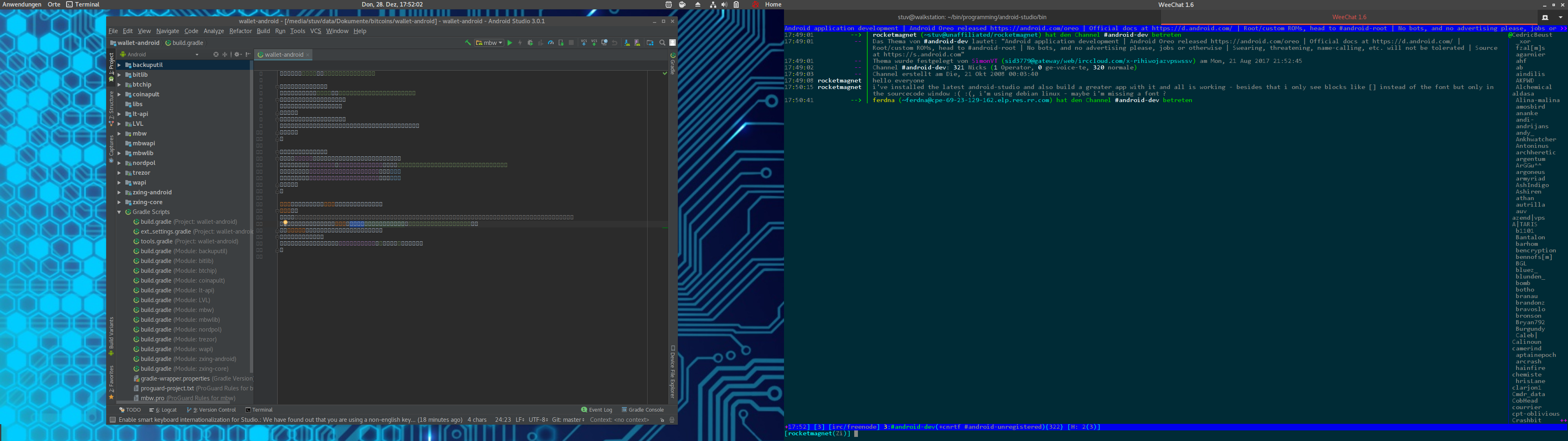The height and width of the screenshot is (441, 1568).
Task: Open the Gradle Console
Action: pyautogui.click(x=643, y=410)
